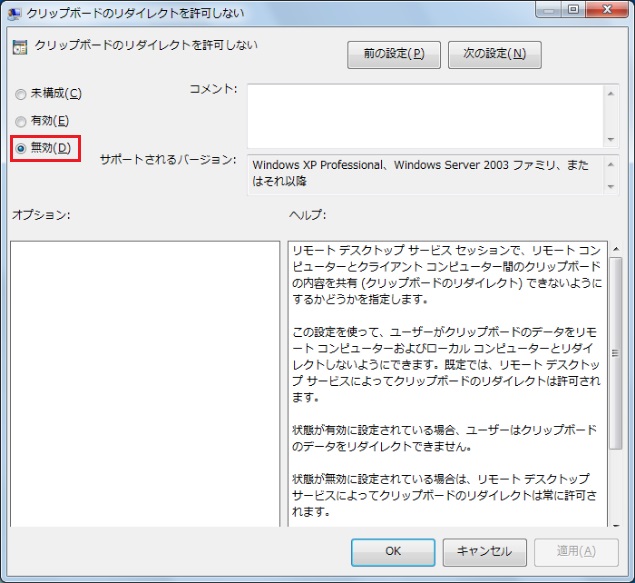Click help pane scroll up arrow
This screenshot has height=583, width=635.
coord(616,249)
